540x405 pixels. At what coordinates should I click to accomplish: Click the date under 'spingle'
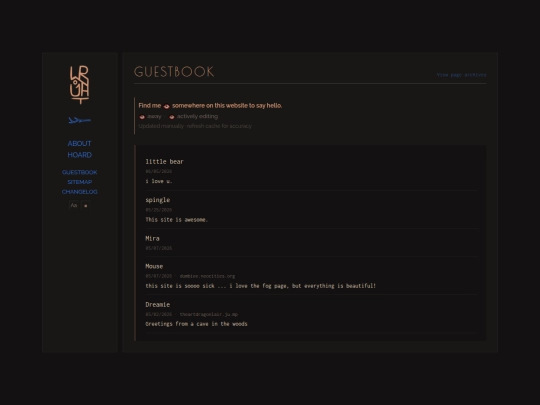[x=158, y=210]
